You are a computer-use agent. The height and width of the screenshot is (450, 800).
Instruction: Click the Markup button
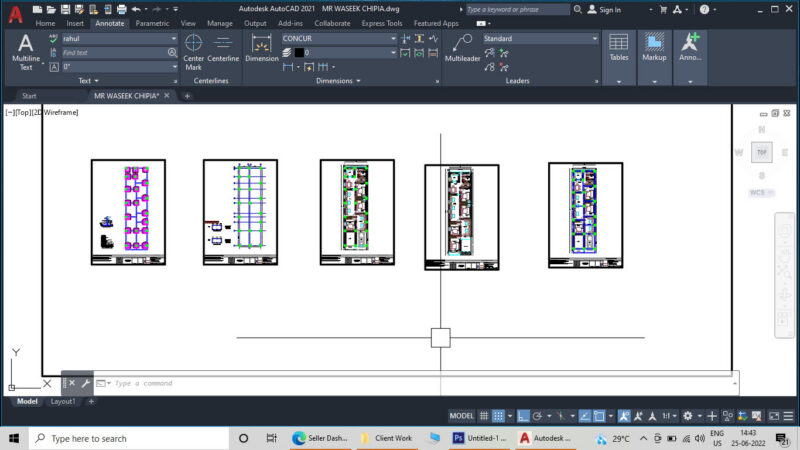(654, 47)
